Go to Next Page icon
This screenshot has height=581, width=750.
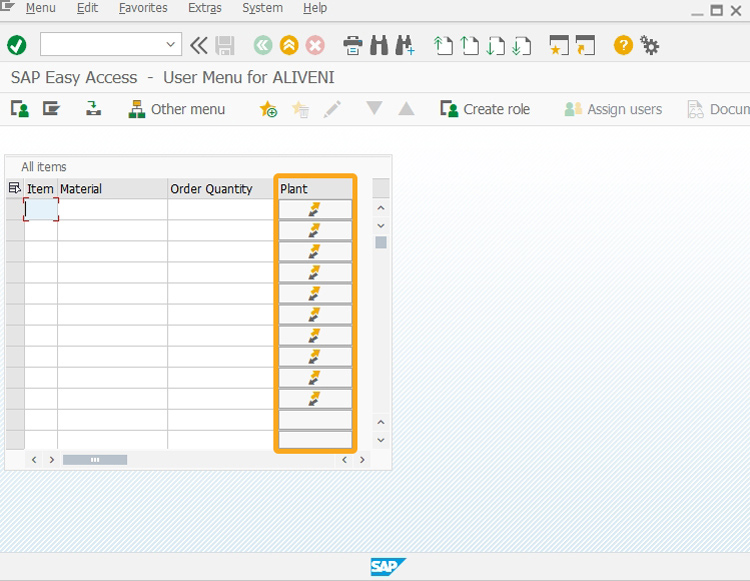coord(496,46)
